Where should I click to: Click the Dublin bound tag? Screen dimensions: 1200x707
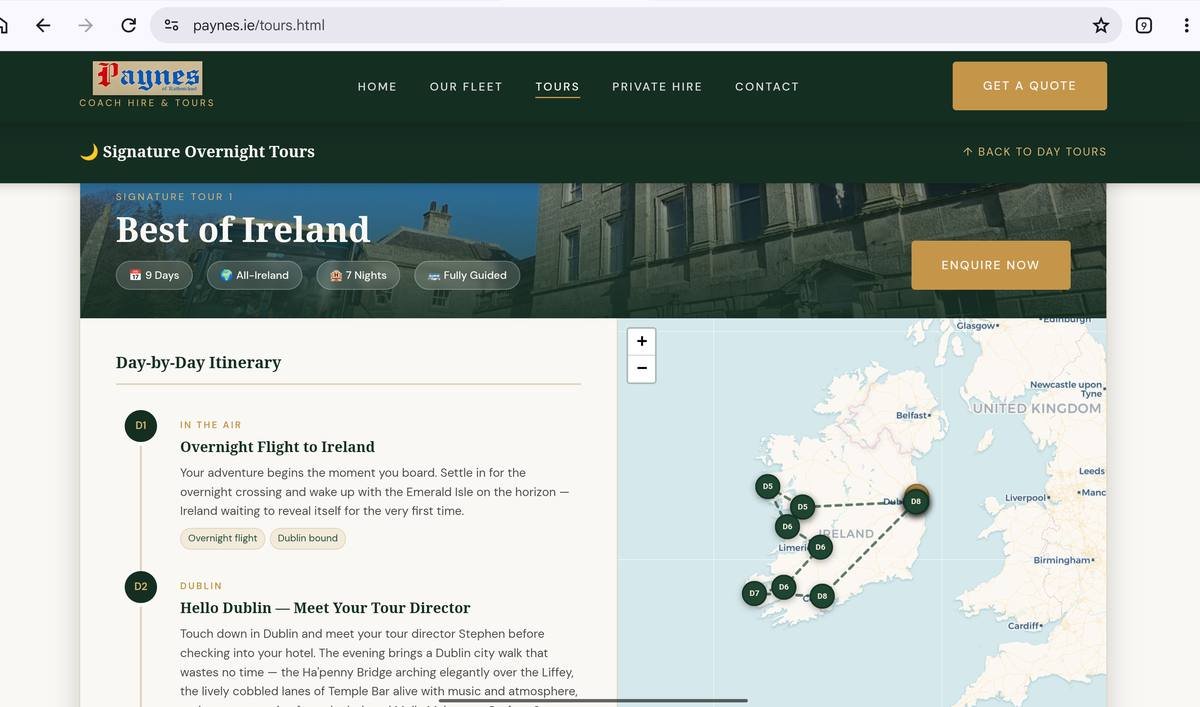[x=308, y=538]
